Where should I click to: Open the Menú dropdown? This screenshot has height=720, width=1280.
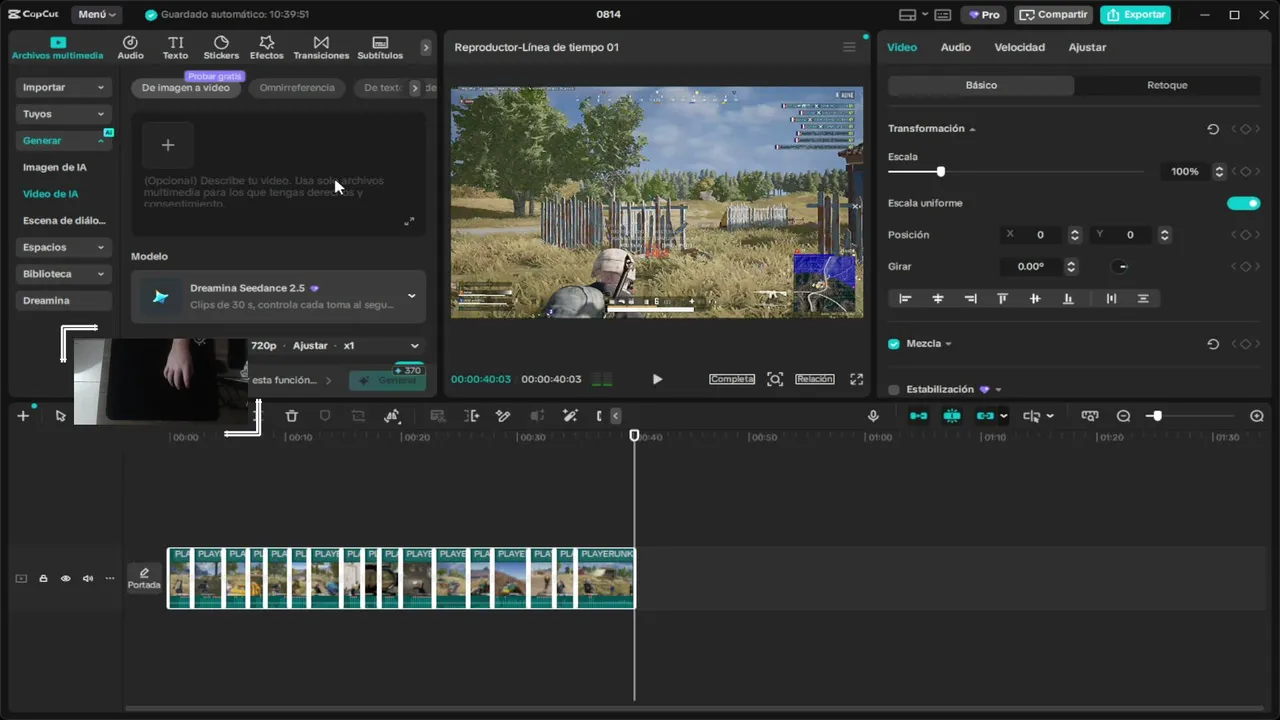96,15
